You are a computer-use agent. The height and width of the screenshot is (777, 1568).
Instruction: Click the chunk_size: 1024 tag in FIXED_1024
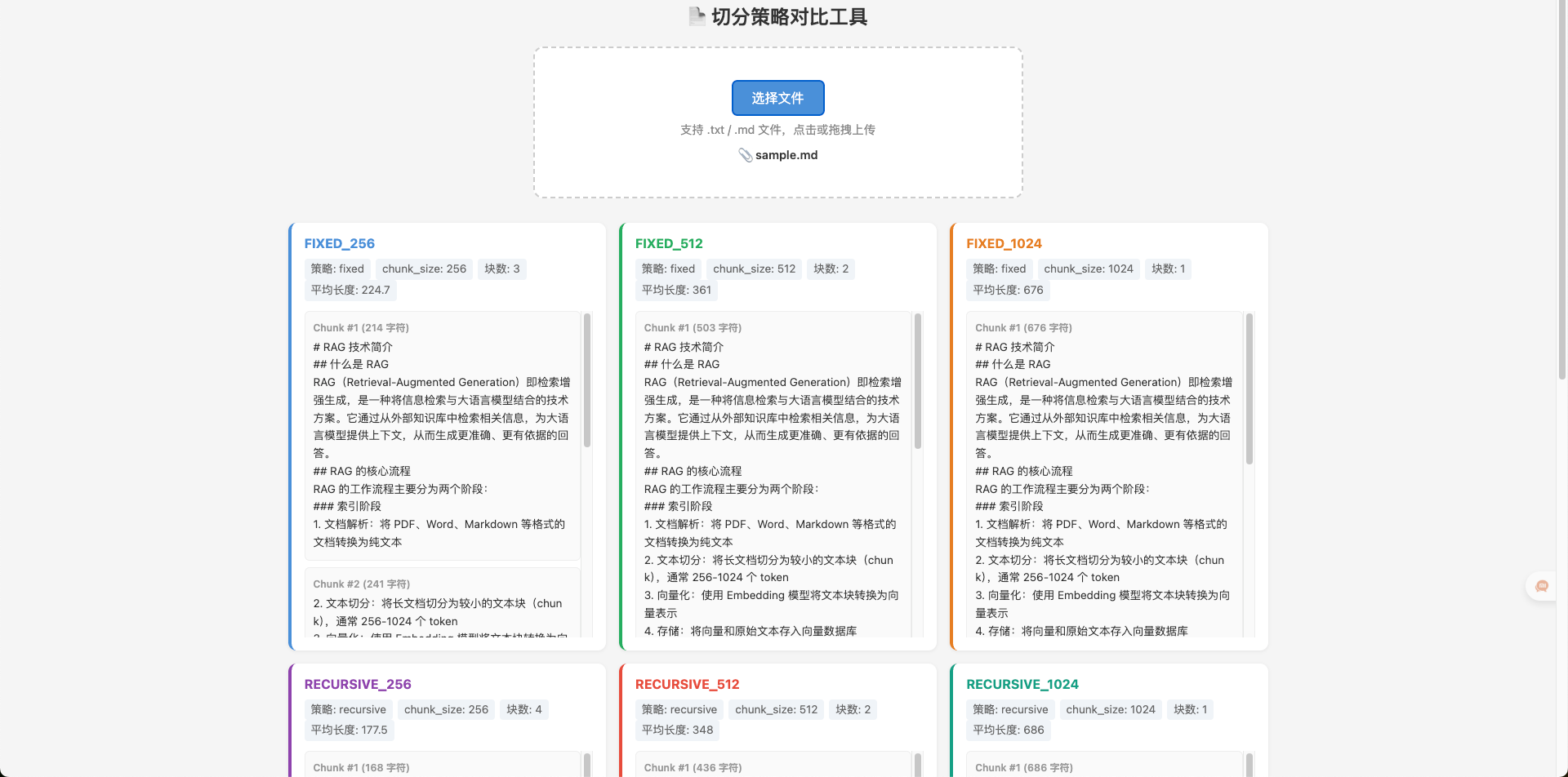1089,269
